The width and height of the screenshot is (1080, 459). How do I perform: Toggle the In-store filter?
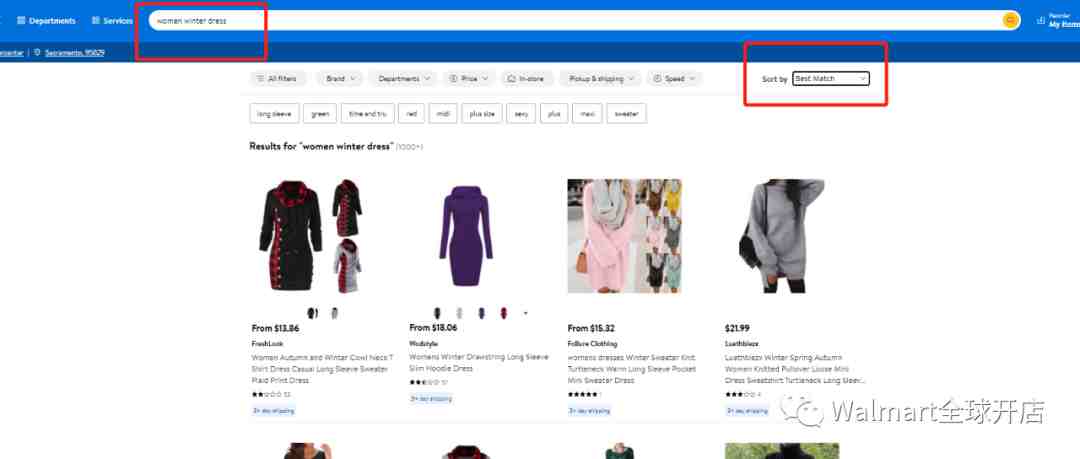(x=526, y=79)
